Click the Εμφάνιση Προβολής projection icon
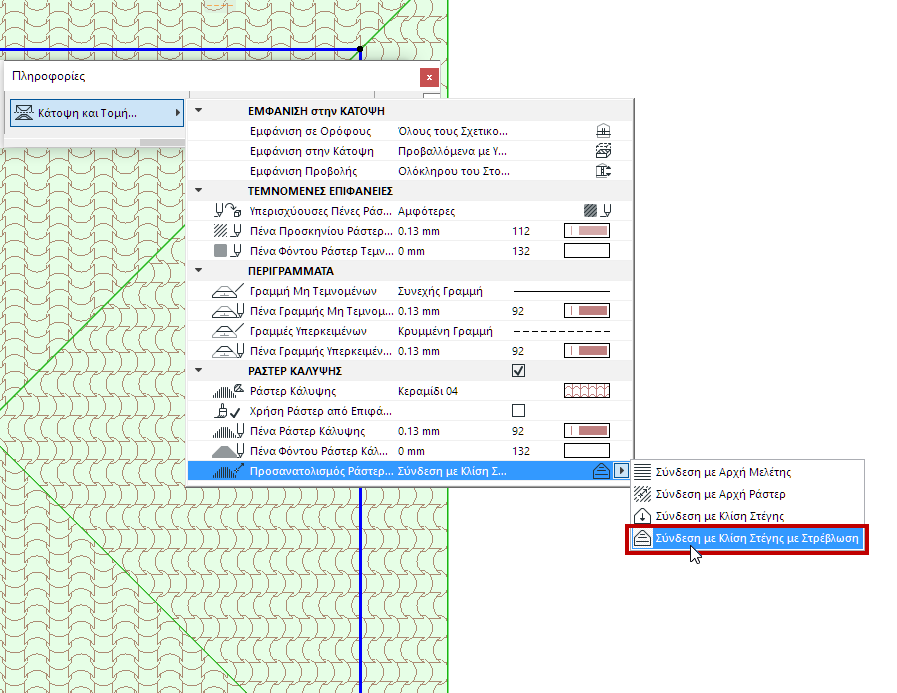The width and height of the screenshot is (897, 693). [x=603, y=171]
